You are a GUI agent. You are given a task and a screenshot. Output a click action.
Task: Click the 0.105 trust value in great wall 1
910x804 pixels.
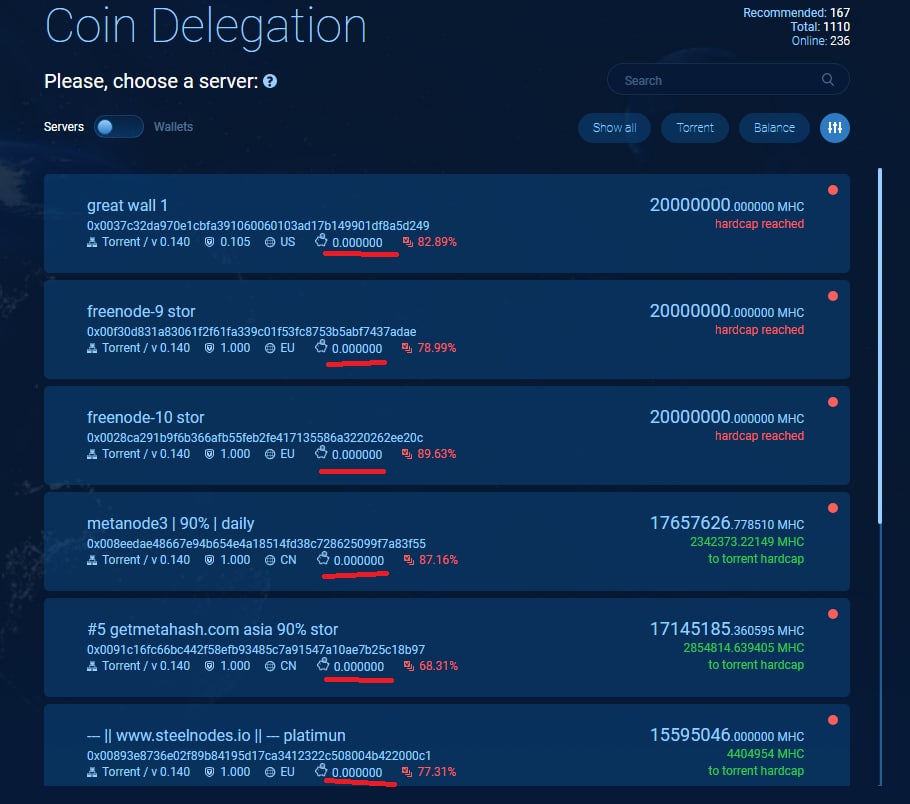(x=235, y=242)
